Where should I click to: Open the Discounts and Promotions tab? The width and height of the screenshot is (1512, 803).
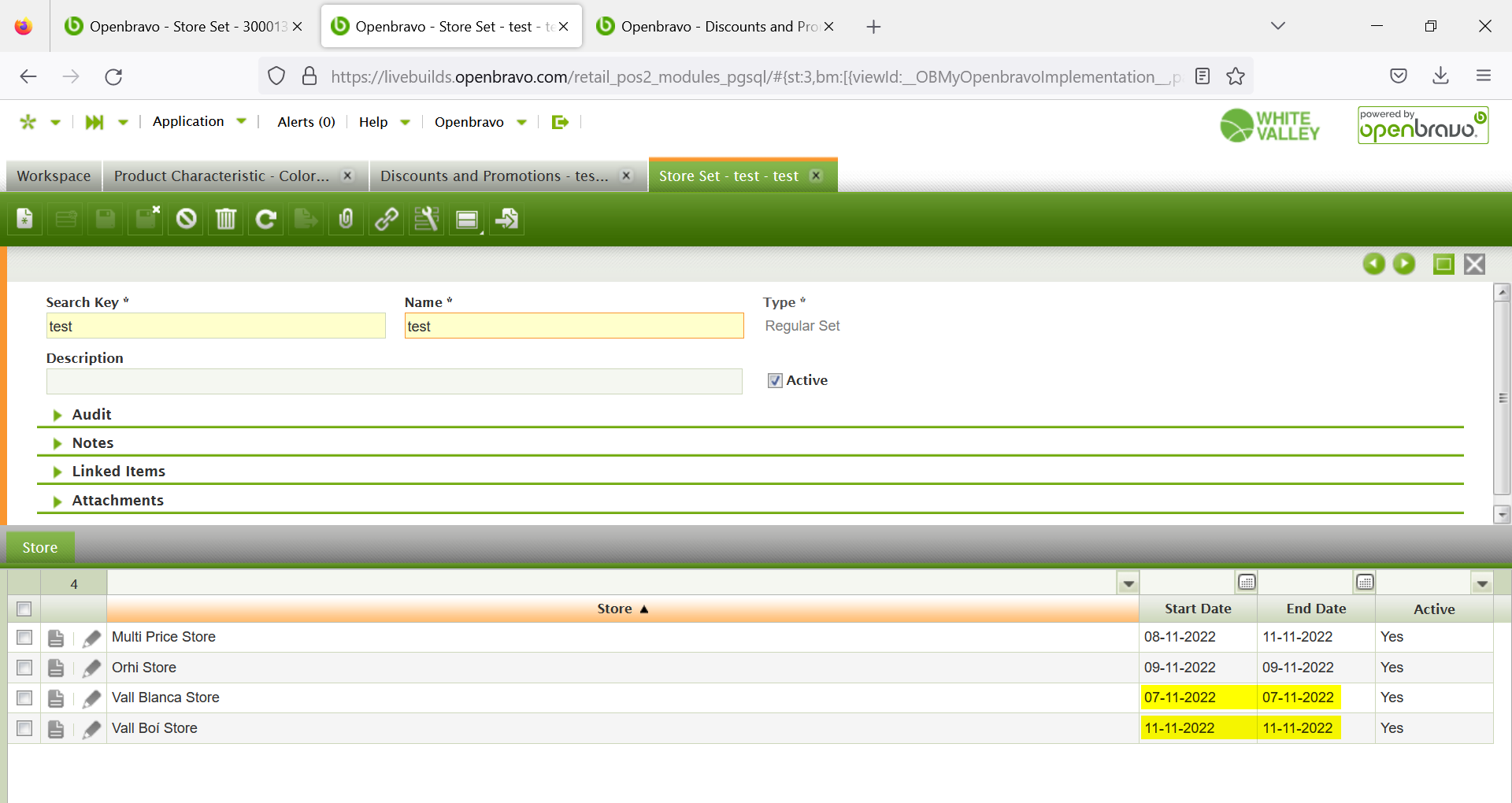[494, 176]
